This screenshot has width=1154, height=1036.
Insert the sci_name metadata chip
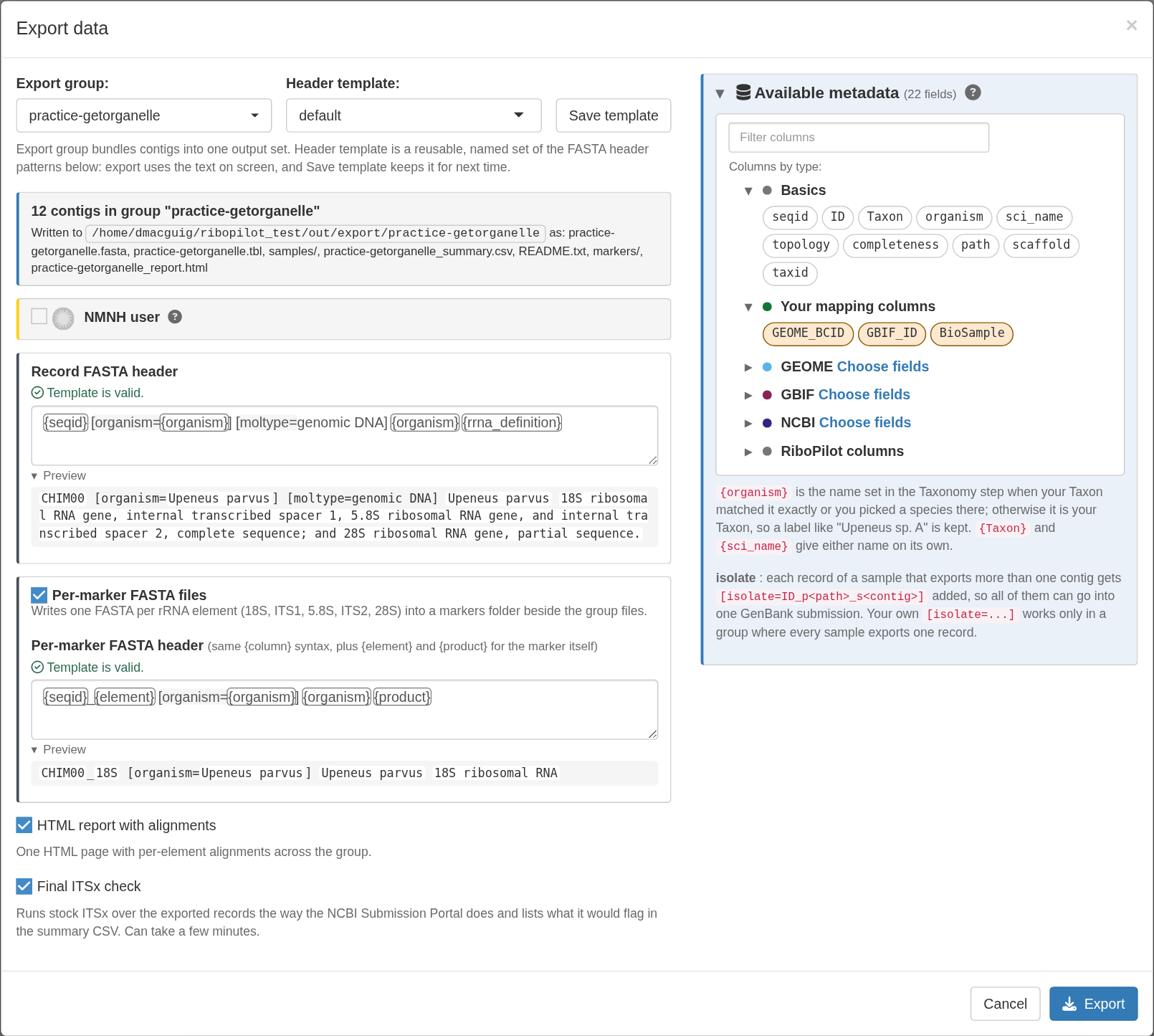[x=1034, y=217]
